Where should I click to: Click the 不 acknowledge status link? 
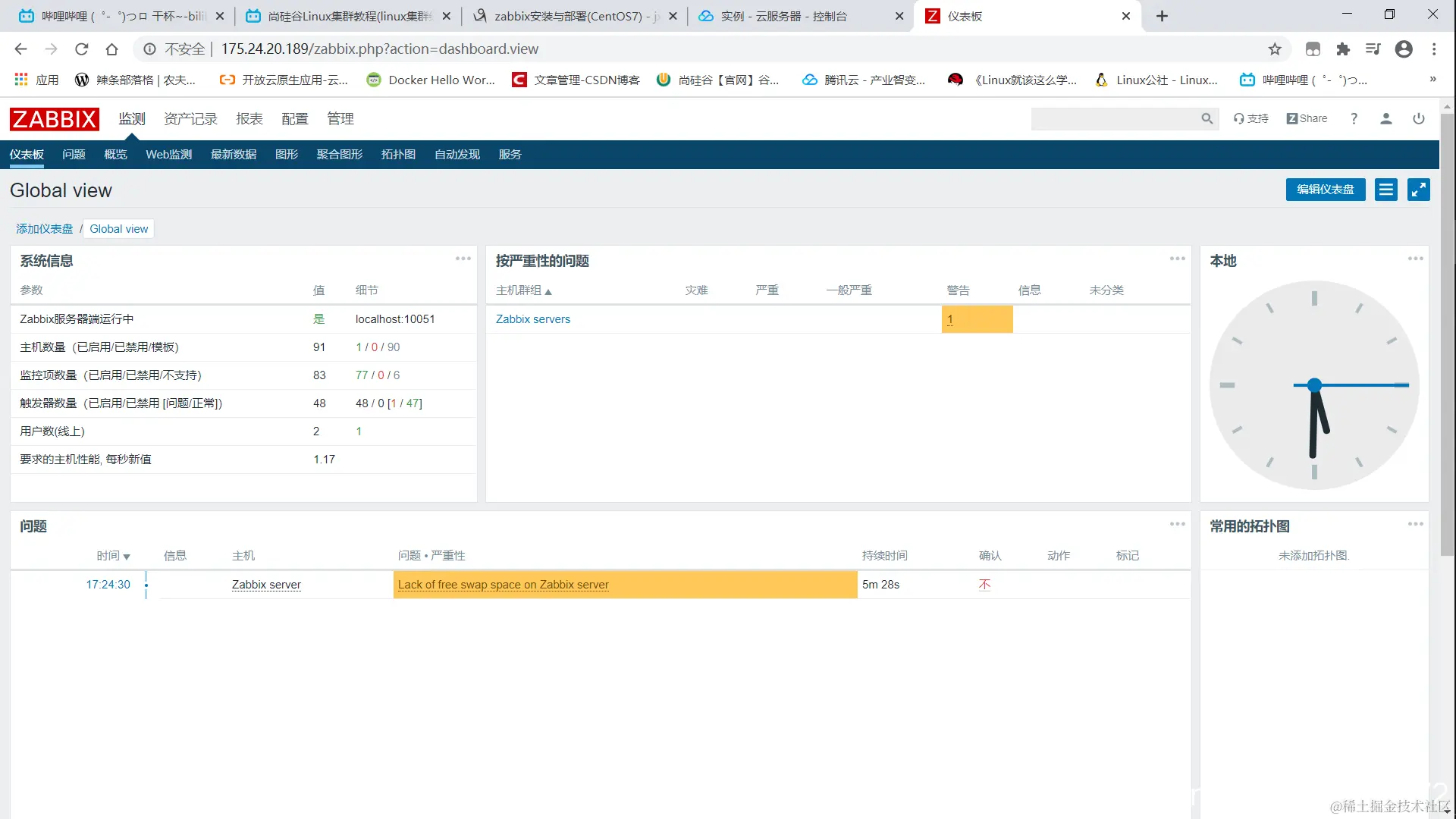(984, 585)
